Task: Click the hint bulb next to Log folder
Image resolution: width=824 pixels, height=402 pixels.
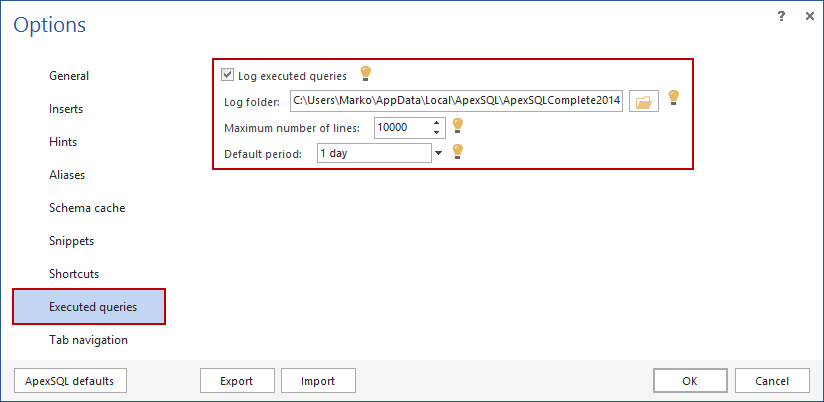Action: 674,98
